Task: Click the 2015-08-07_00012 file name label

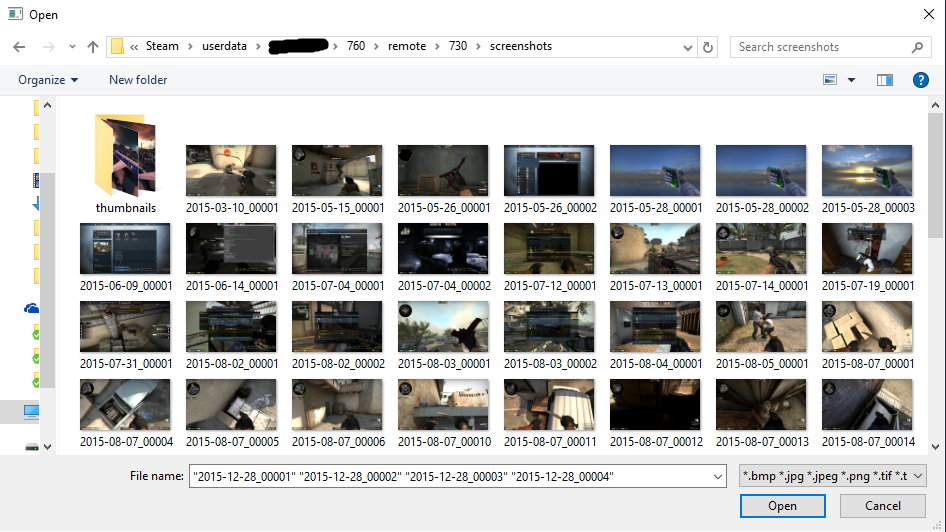Action: 656,442
